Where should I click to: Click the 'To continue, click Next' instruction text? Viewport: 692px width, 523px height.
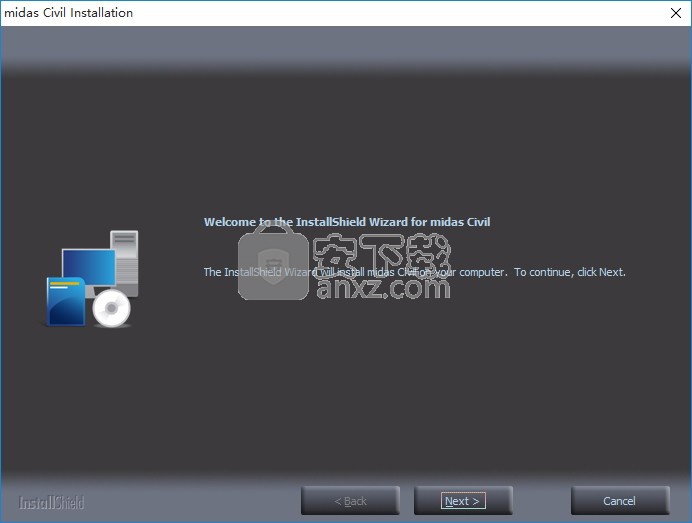(x=570, y=272)
